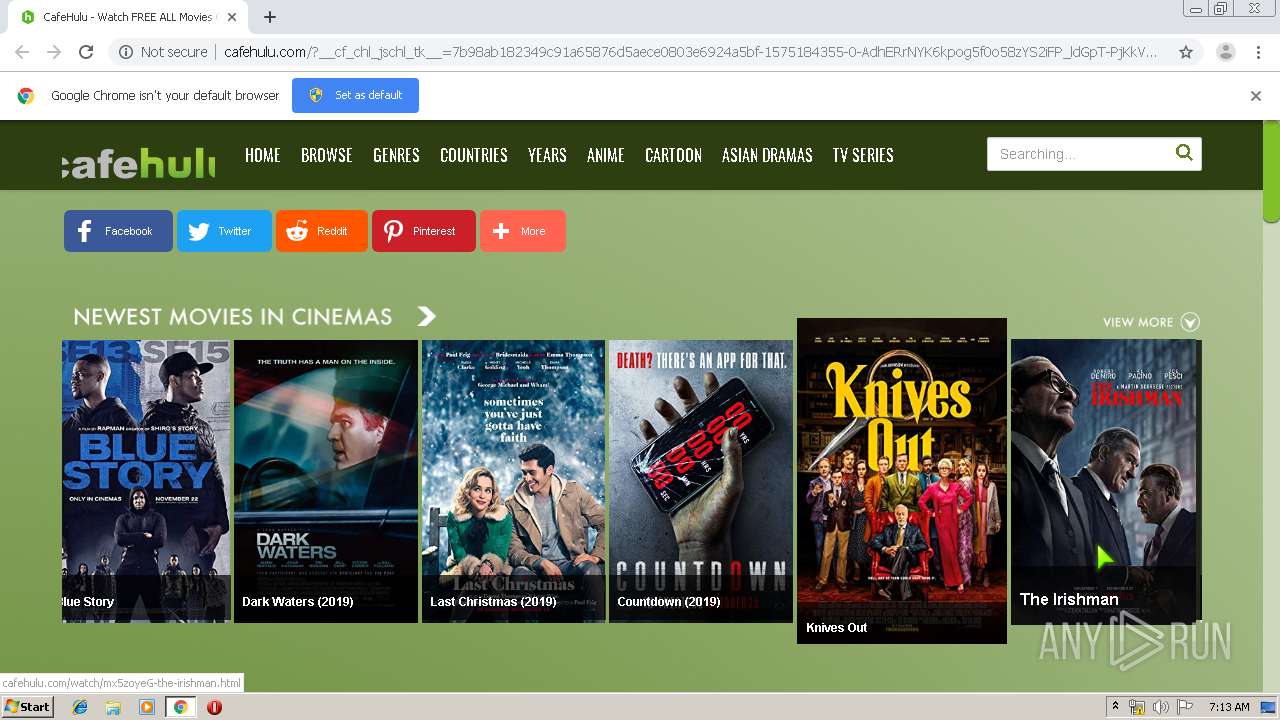Open the COUNTRIES menu
Screen dimensions: 1280x720
[x=474, y=155]
